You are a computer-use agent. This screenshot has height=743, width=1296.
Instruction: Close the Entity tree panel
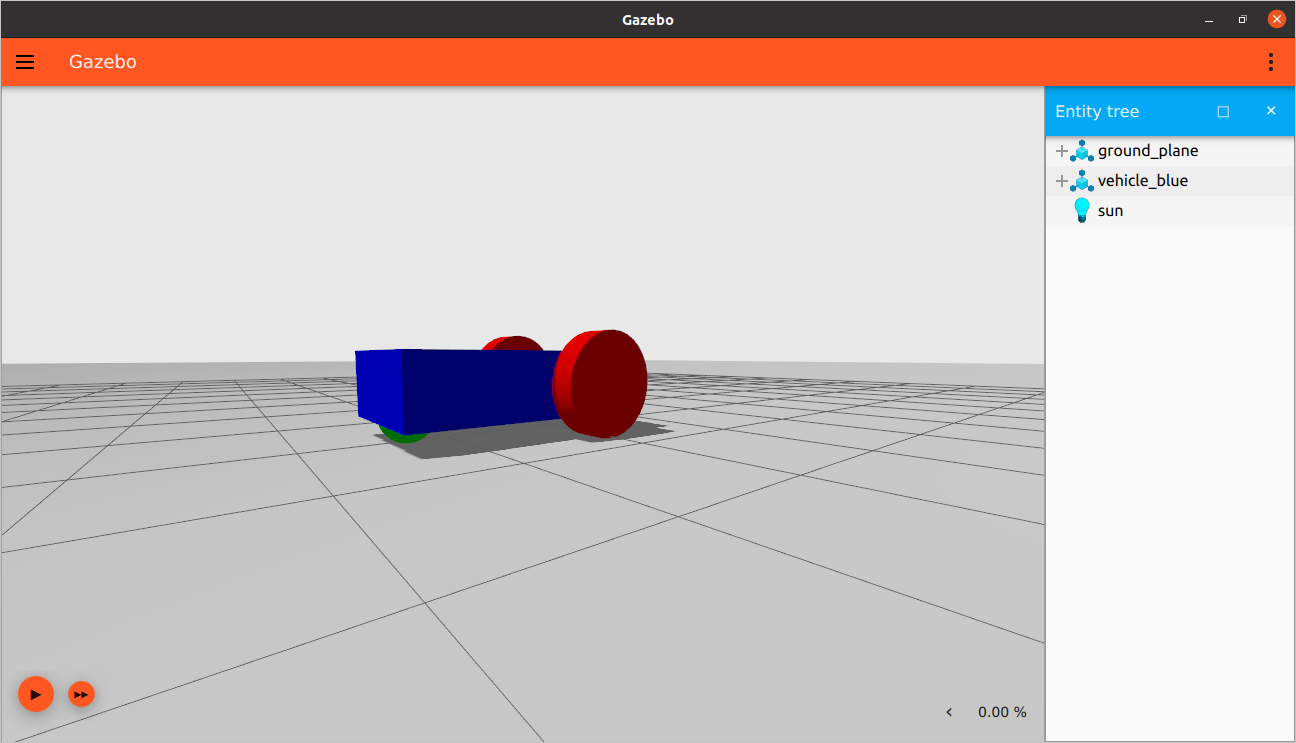1271,111
